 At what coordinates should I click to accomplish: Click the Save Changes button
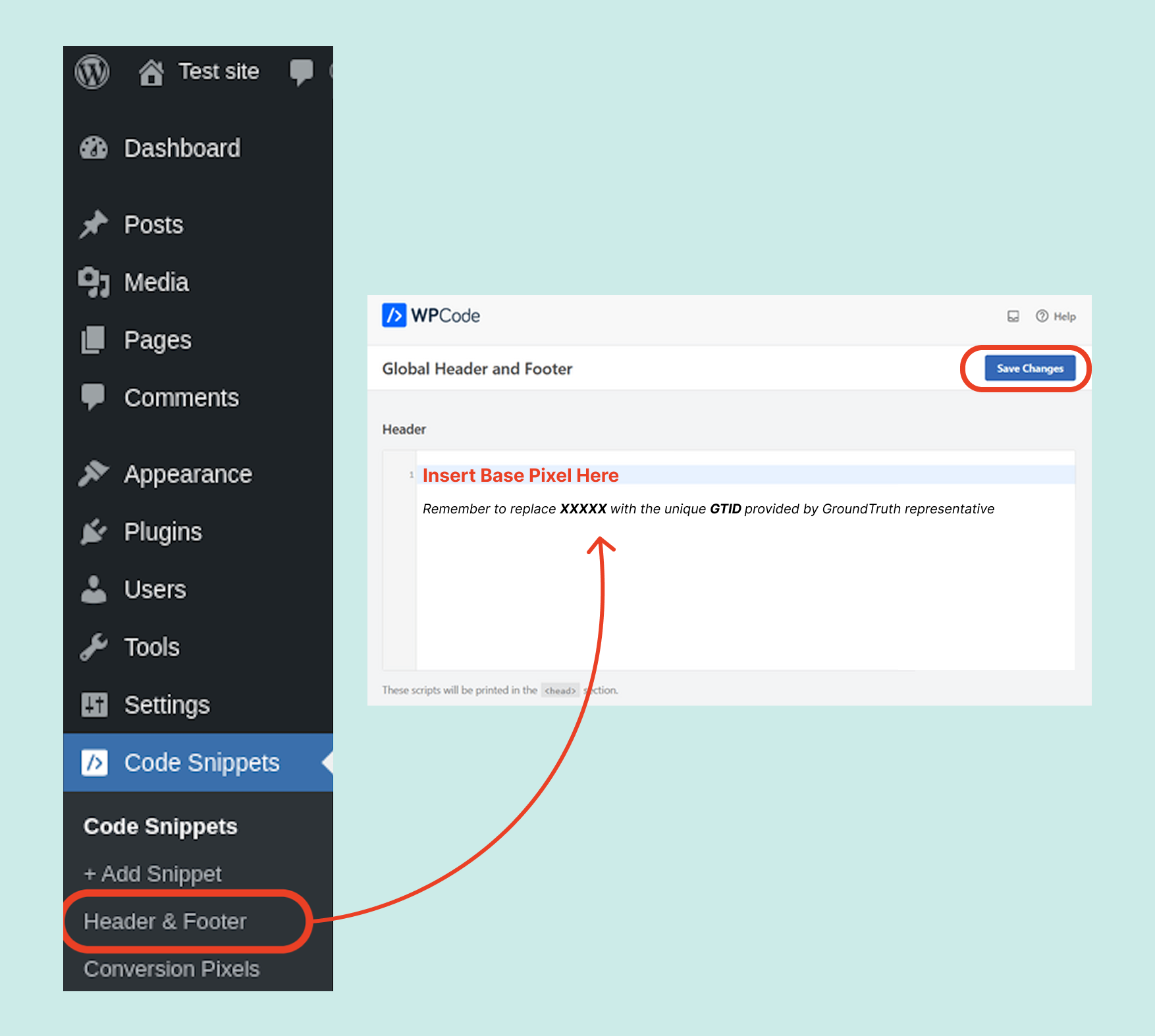(1030, 368)
